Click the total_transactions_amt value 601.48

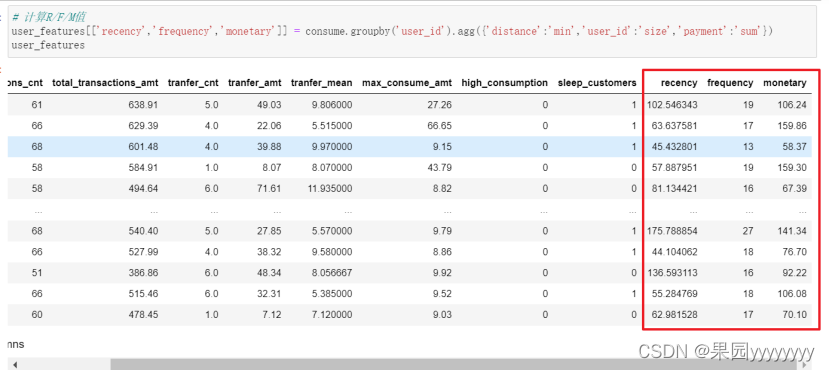[x=143, y=147]
